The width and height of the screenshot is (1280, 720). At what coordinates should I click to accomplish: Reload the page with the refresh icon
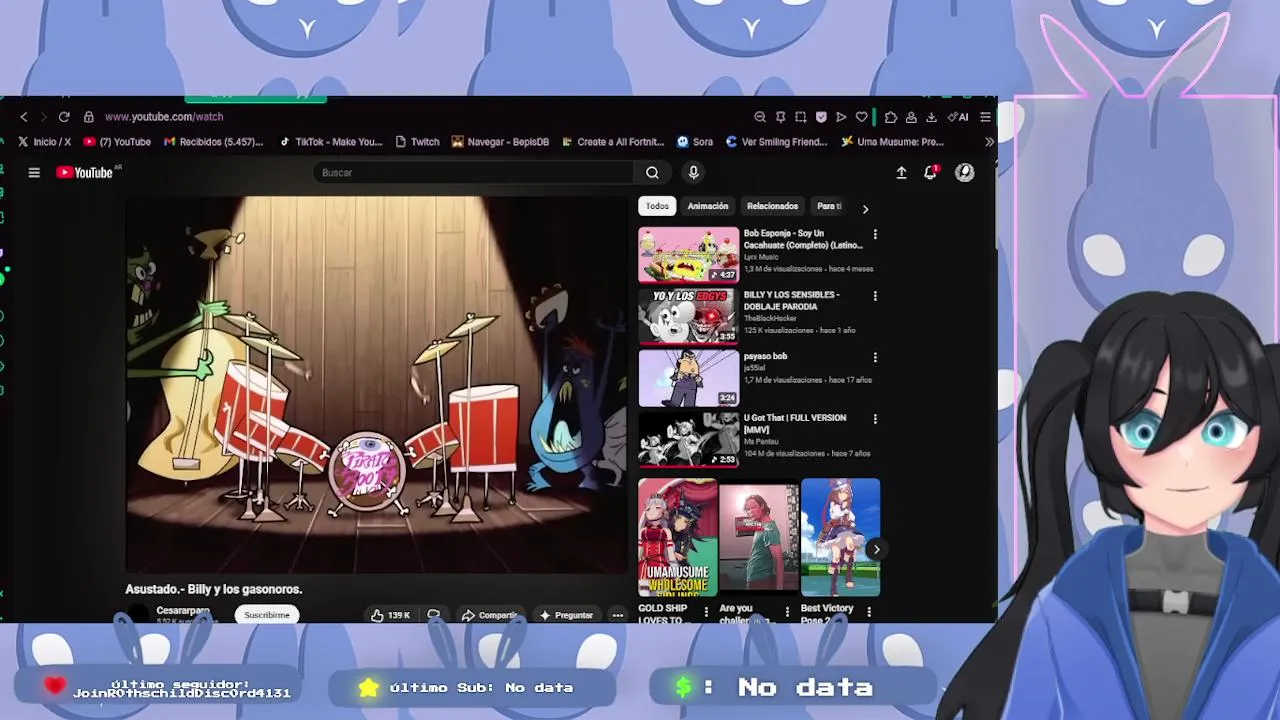point(64,117)
